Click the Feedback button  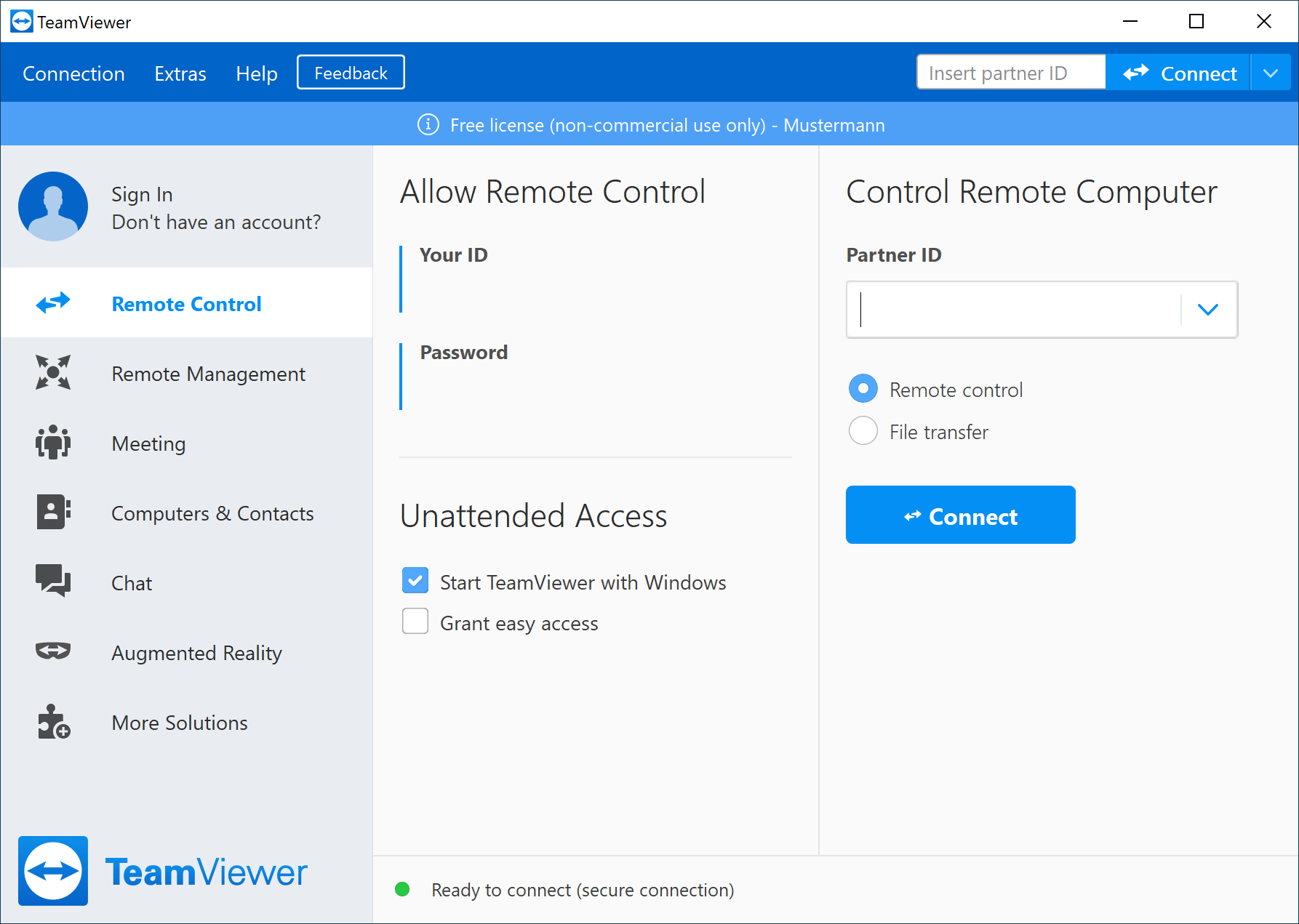pos(351,73)
